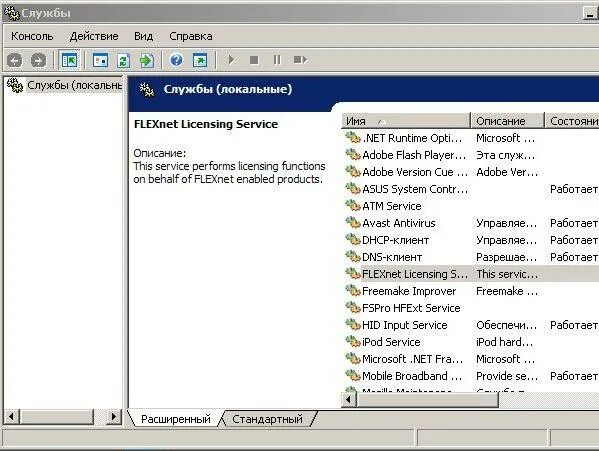Switch to the Расширенный tab
Viewport: 599px width, 451px height.
click(175, 419)
